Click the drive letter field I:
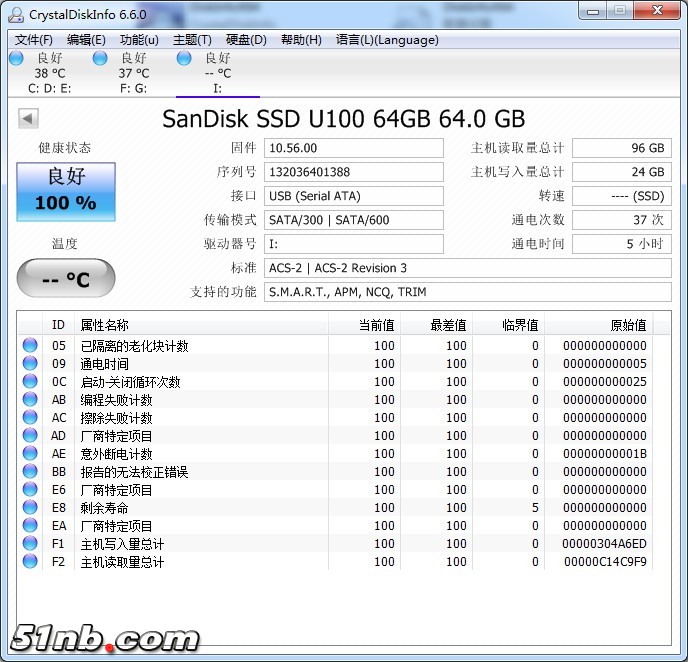Screen dimensions: 688x662 (354, 244)
